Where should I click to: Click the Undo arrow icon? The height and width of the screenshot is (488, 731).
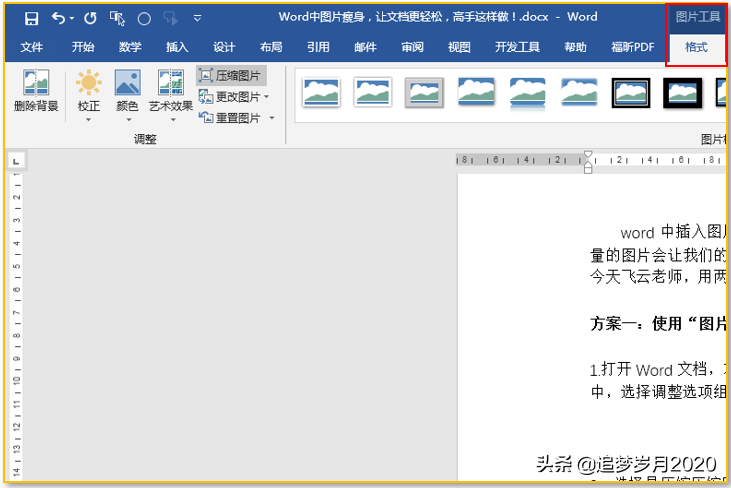(x=58, y=19)
